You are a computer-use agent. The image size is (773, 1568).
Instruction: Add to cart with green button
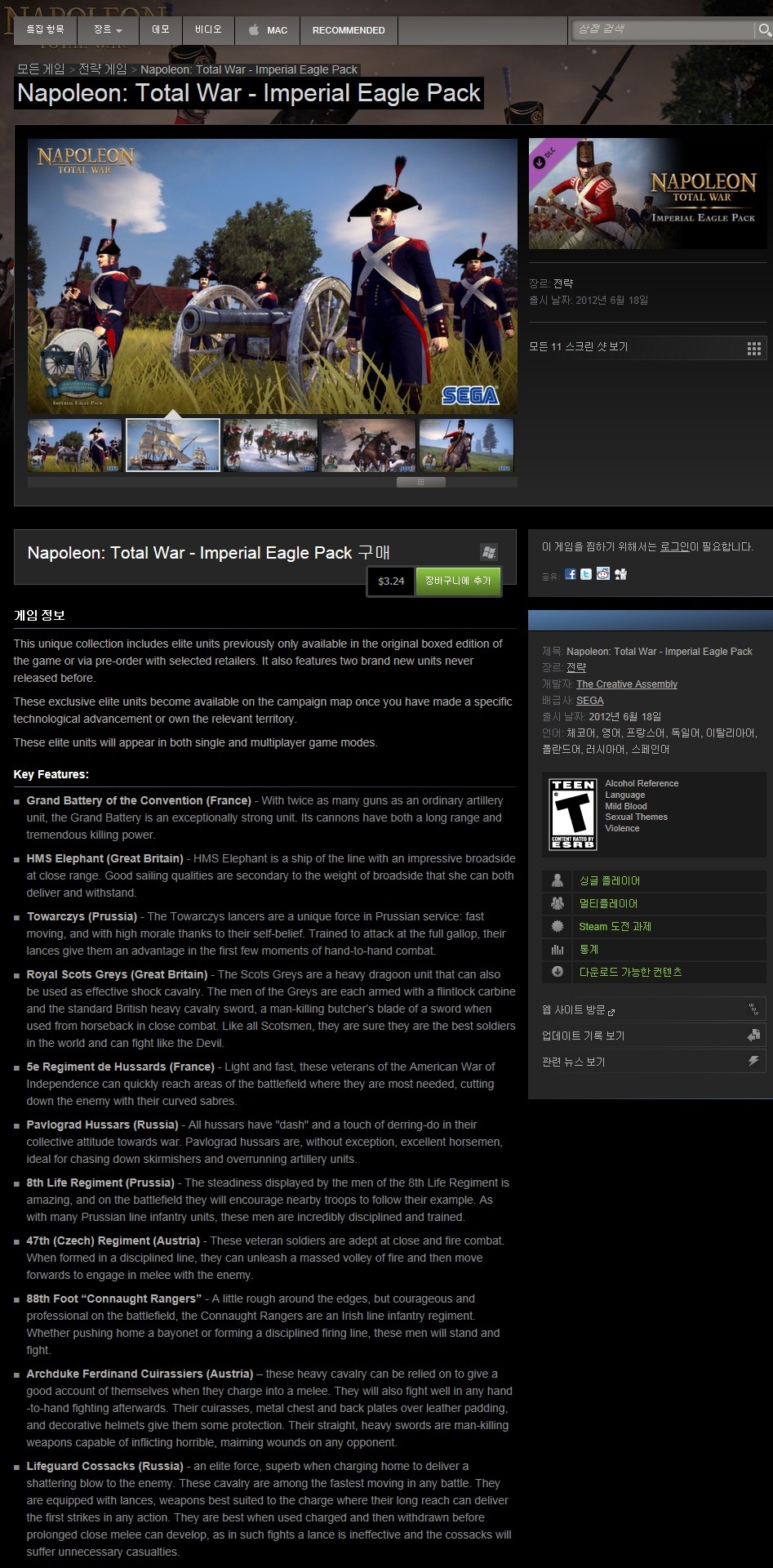tap(458, 581)
